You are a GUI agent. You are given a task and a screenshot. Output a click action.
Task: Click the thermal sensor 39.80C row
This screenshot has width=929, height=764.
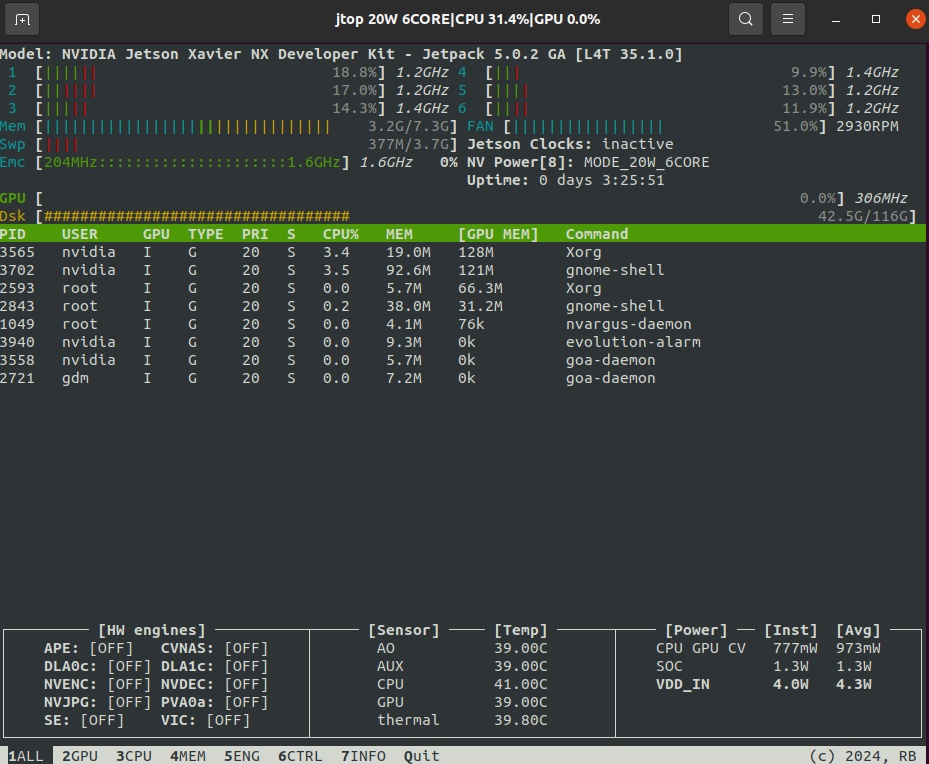coord(462,720)
